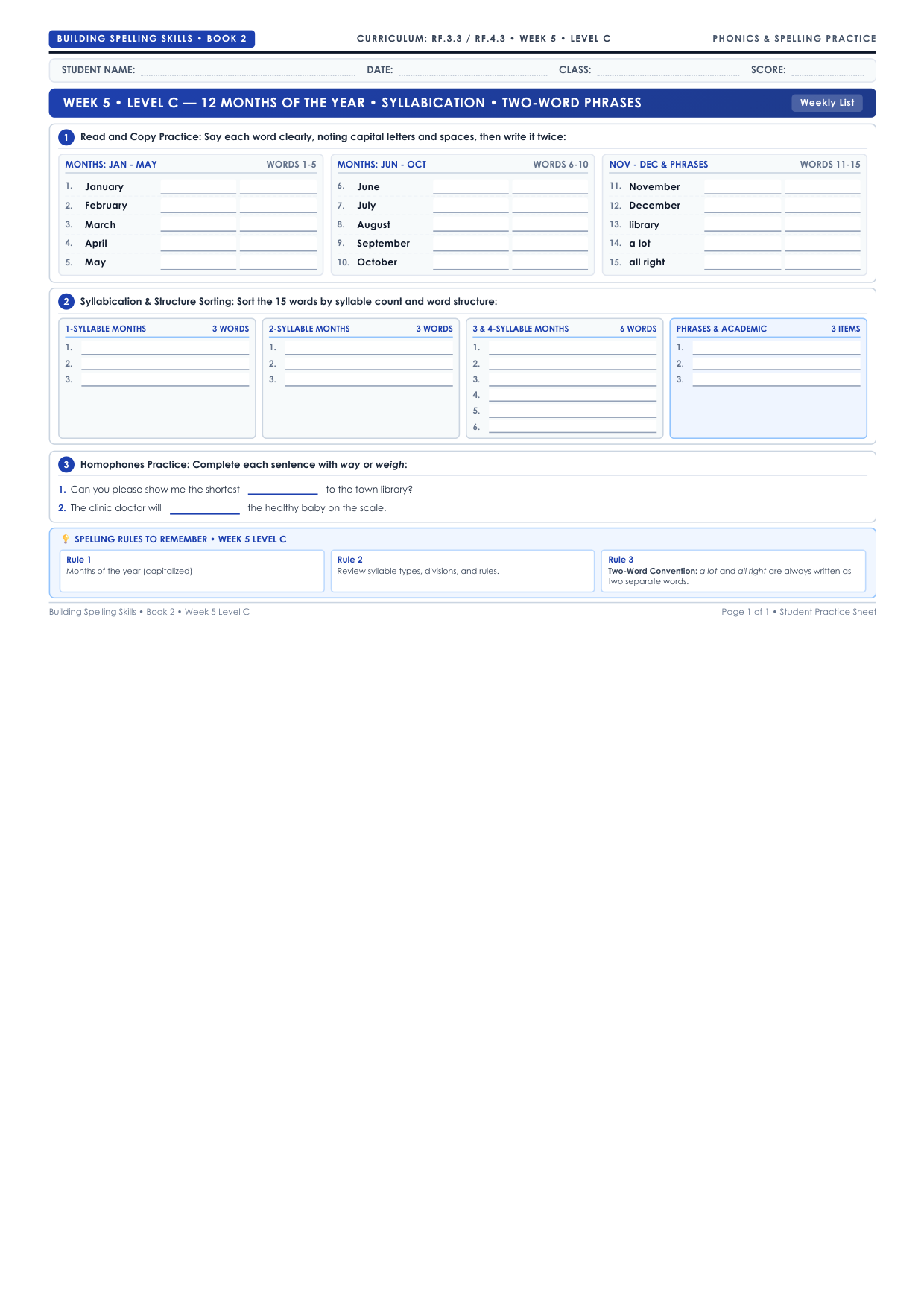Click the Student Name writing line
924x1307 pixels.
(248, 71)
